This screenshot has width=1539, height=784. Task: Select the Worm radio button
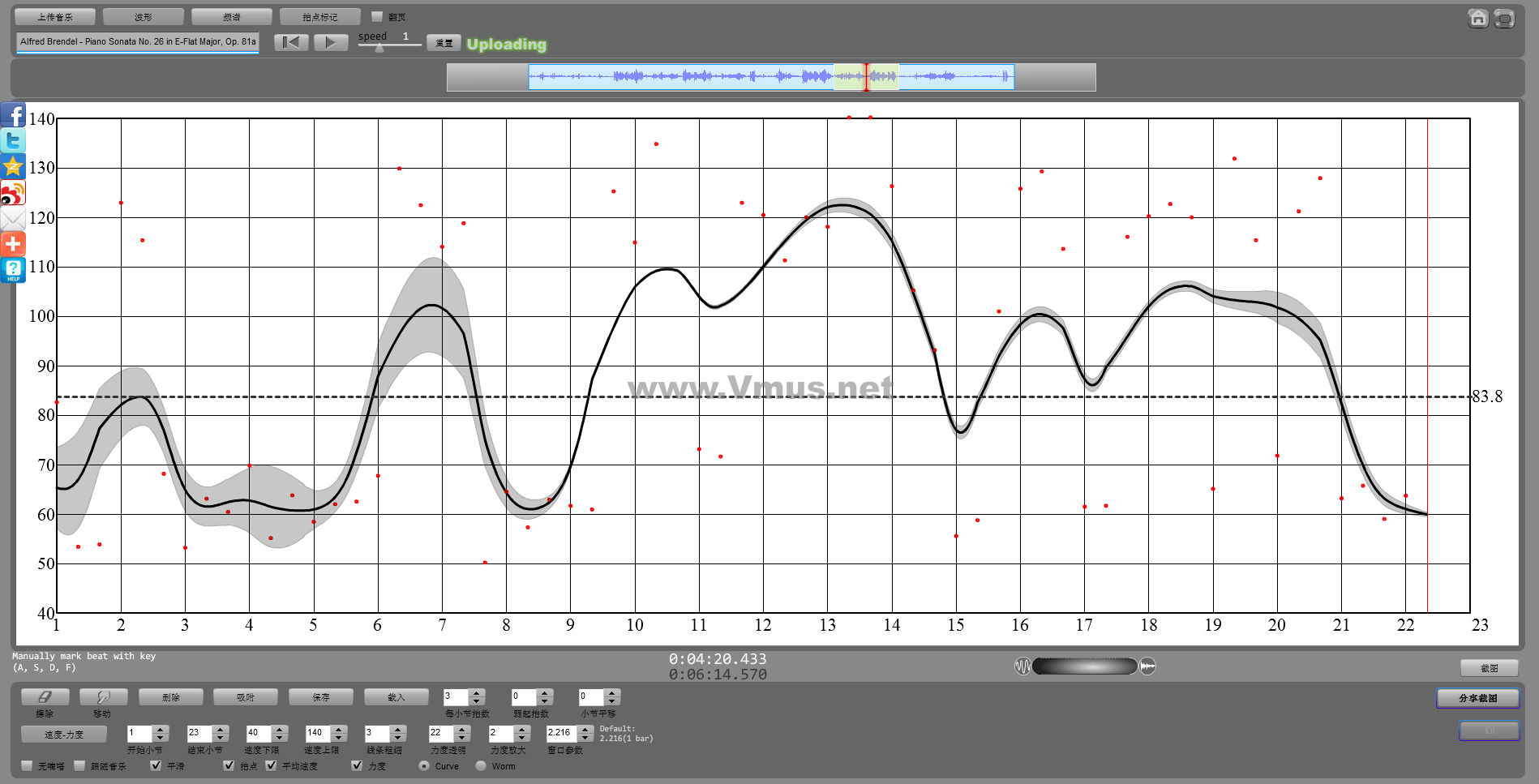(x=481, y=765)
